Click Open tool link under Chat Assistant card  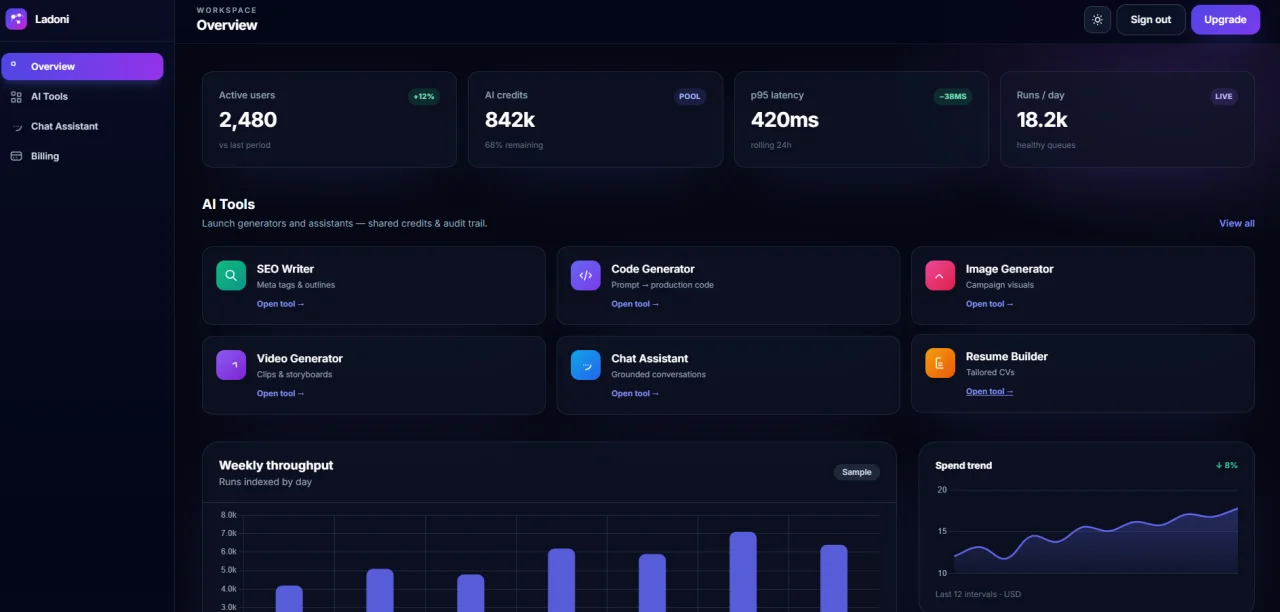[635, 394]
